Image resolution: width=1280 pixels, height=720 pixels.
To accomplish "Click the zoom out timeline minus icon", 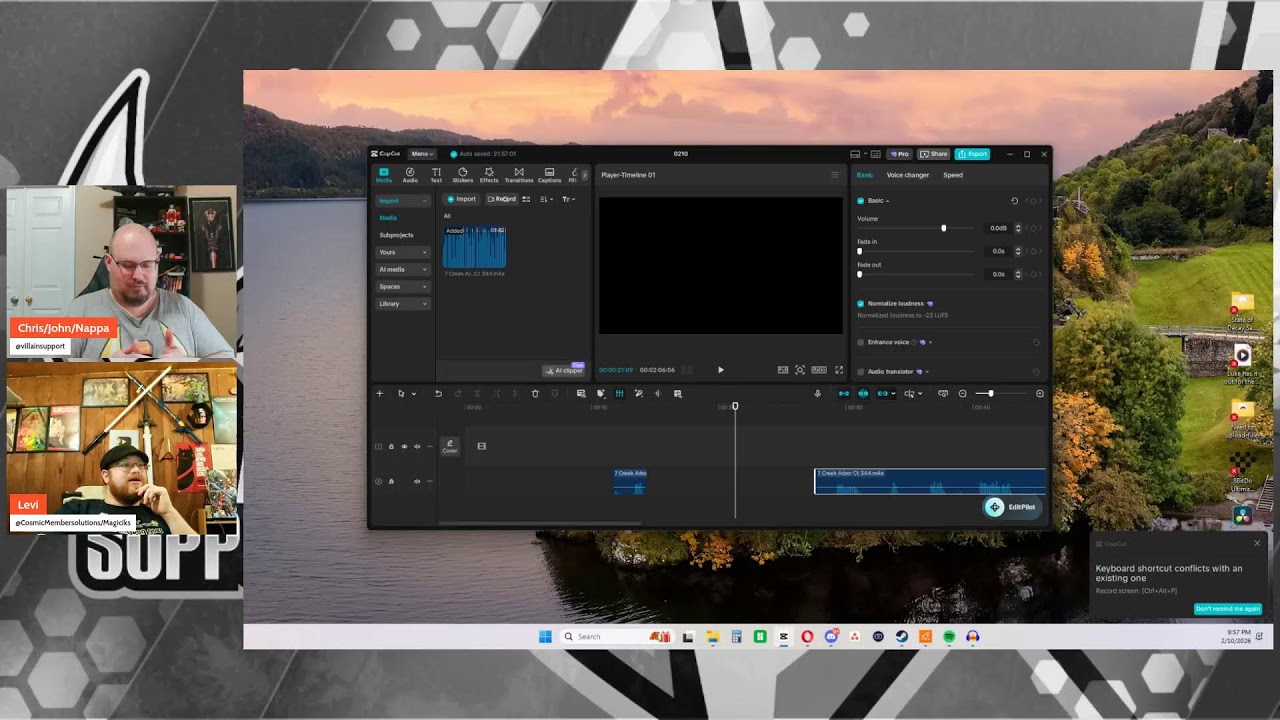I will pyautogui.click(x=963, y=394).
